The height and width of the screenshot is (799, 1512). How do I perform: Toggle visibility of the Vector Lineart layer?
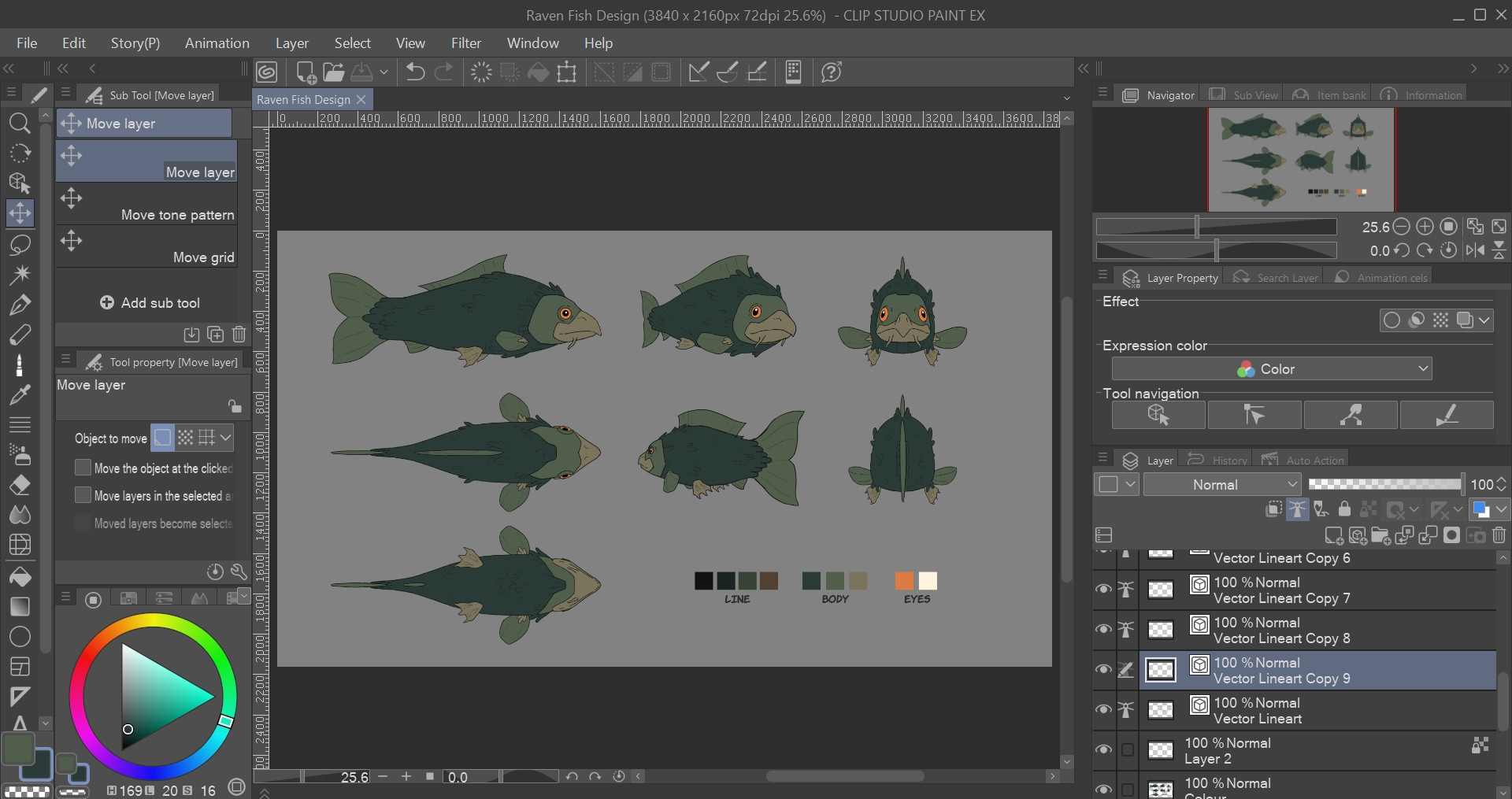click(x=1103, y=709)
